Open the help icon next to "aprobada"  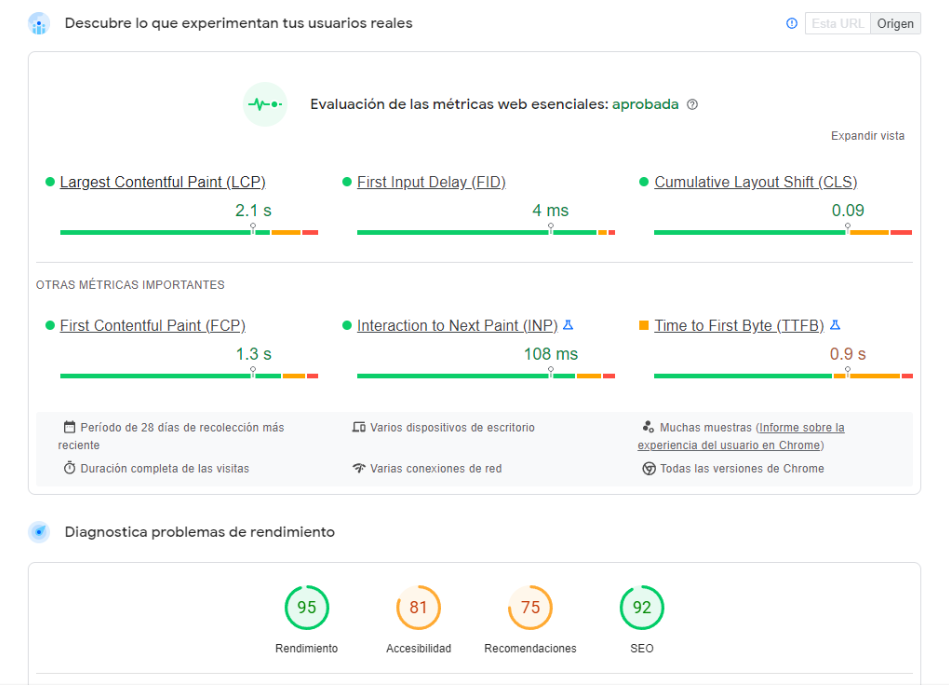point(692,104)
